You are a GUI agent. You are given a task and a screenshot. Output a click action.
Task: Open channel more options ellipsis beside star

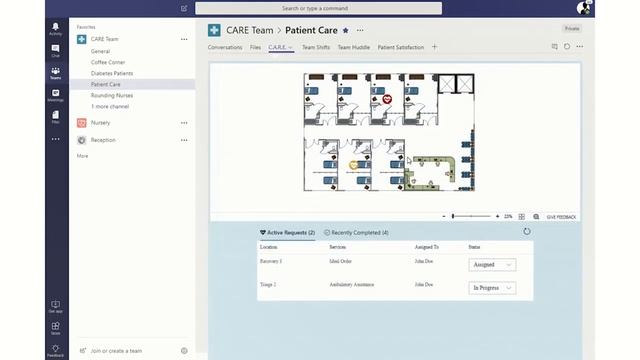360,30
